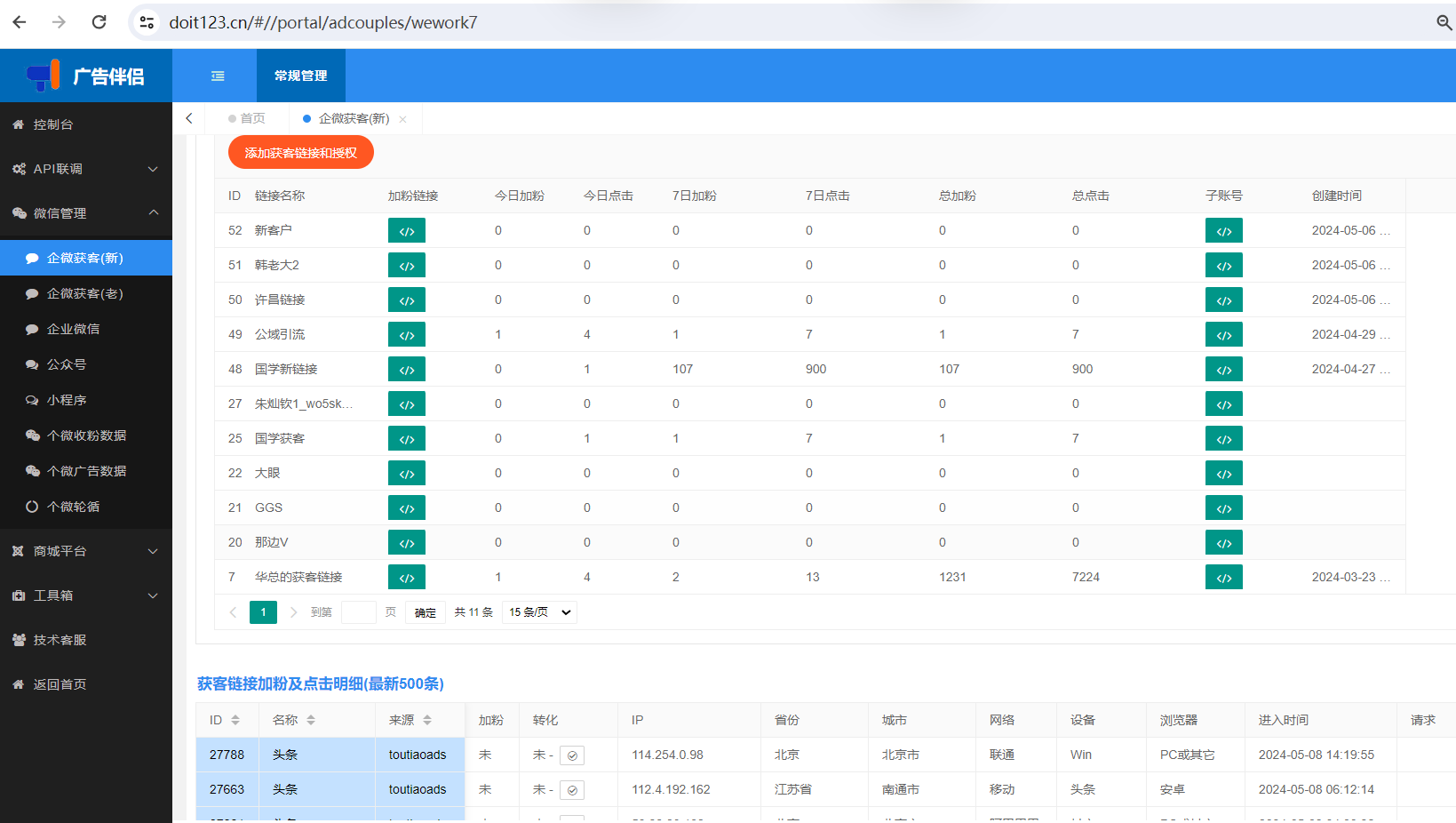The height and width of the screenshot is (823, 1456).
Task: Open 加粉链接 code icon for 国学新链接 row
Action: tap(407, 369)
